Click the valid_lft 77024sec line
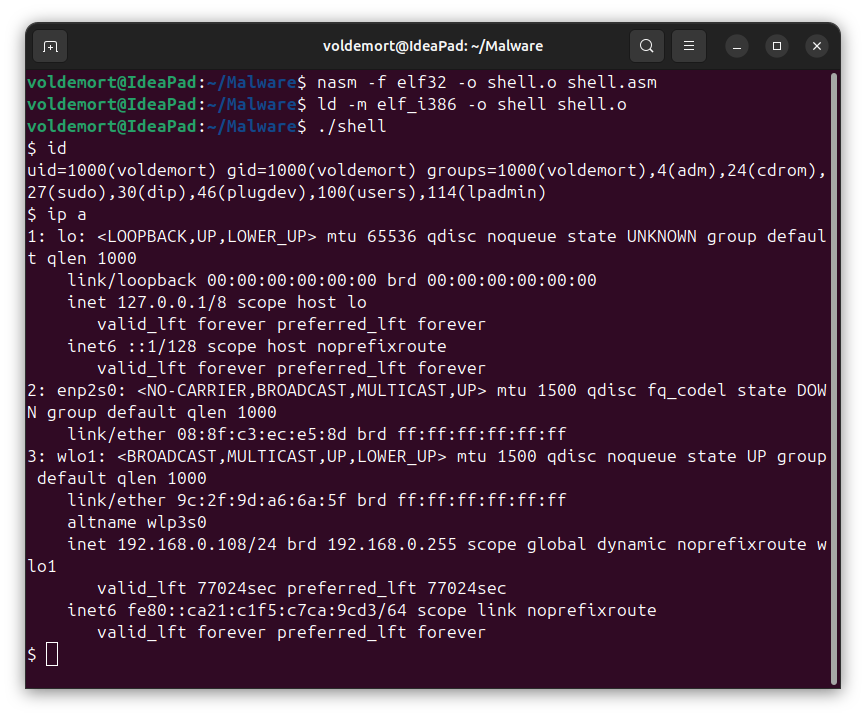This screenshot has height=717, width=866. 302,589
